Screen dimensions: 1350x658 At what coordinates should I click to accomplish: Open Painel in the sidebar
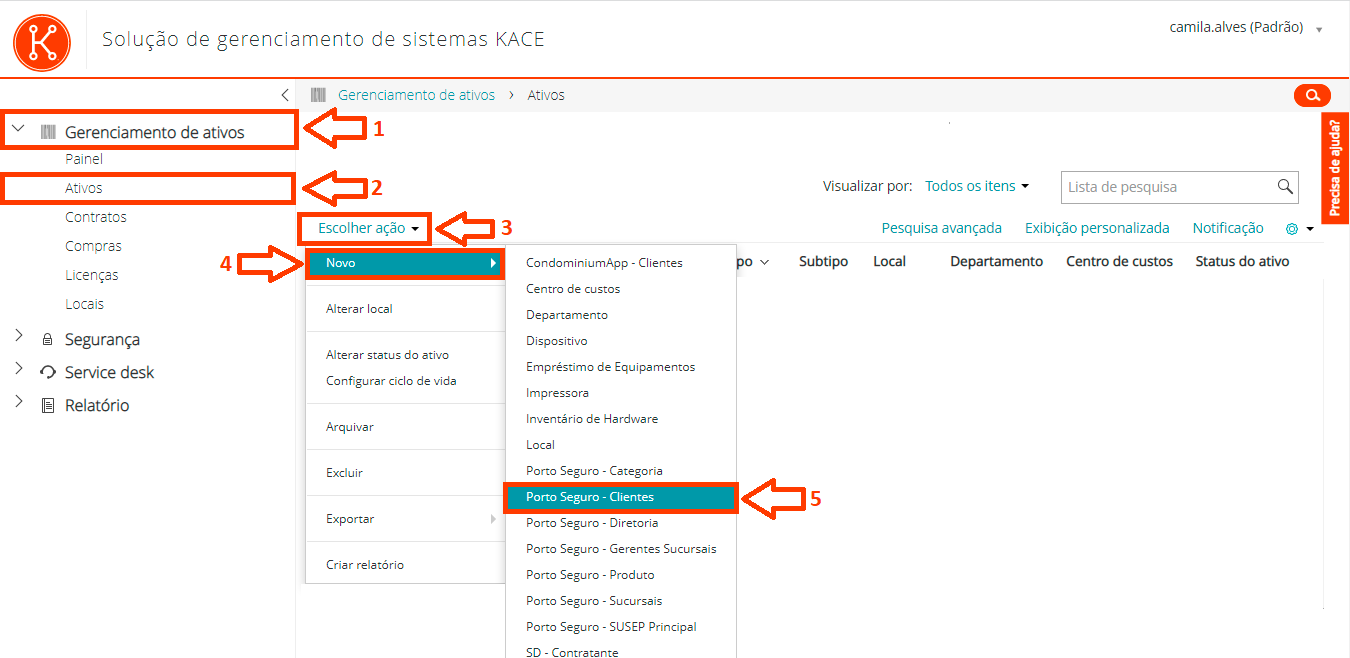pyautogui.click(x=84, y=159)
